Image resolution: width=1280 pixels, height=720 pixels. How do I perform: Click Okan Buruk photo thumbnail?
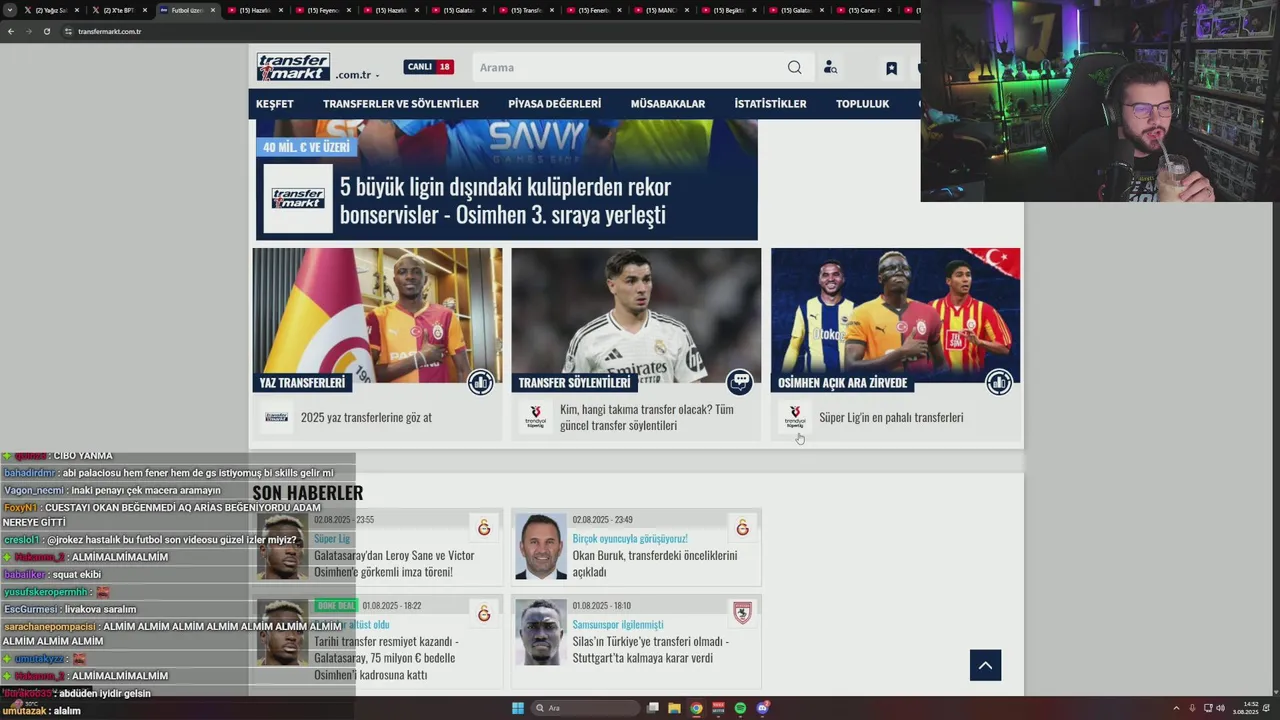point(541,547)
